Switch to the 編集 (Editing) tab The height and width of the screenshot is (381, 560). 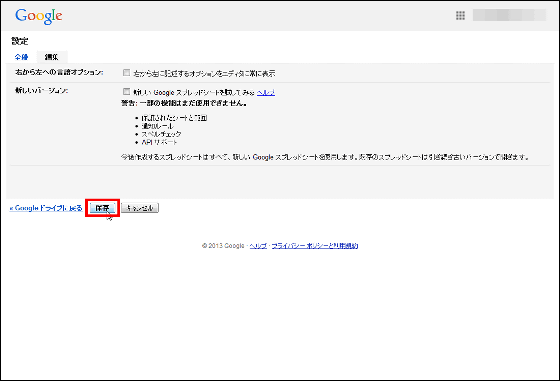(52, 57)
